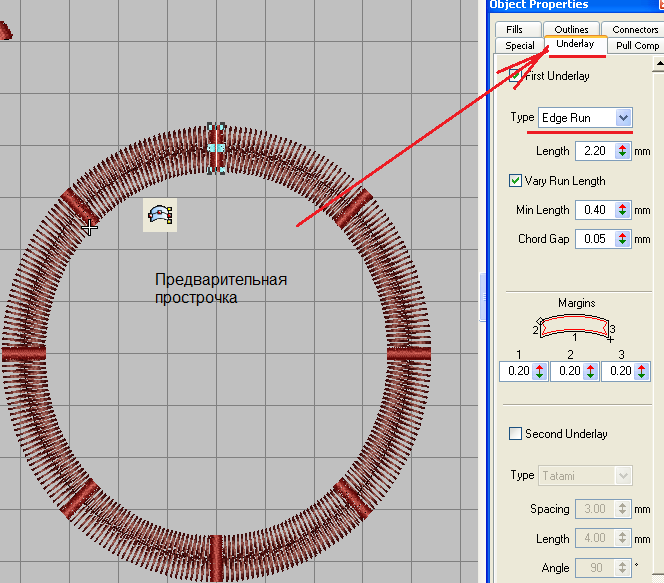Toggle the First Underlay checkbox
Viewport: 664px width, 583px height.
pyautogui.click(x=516, y=76)
